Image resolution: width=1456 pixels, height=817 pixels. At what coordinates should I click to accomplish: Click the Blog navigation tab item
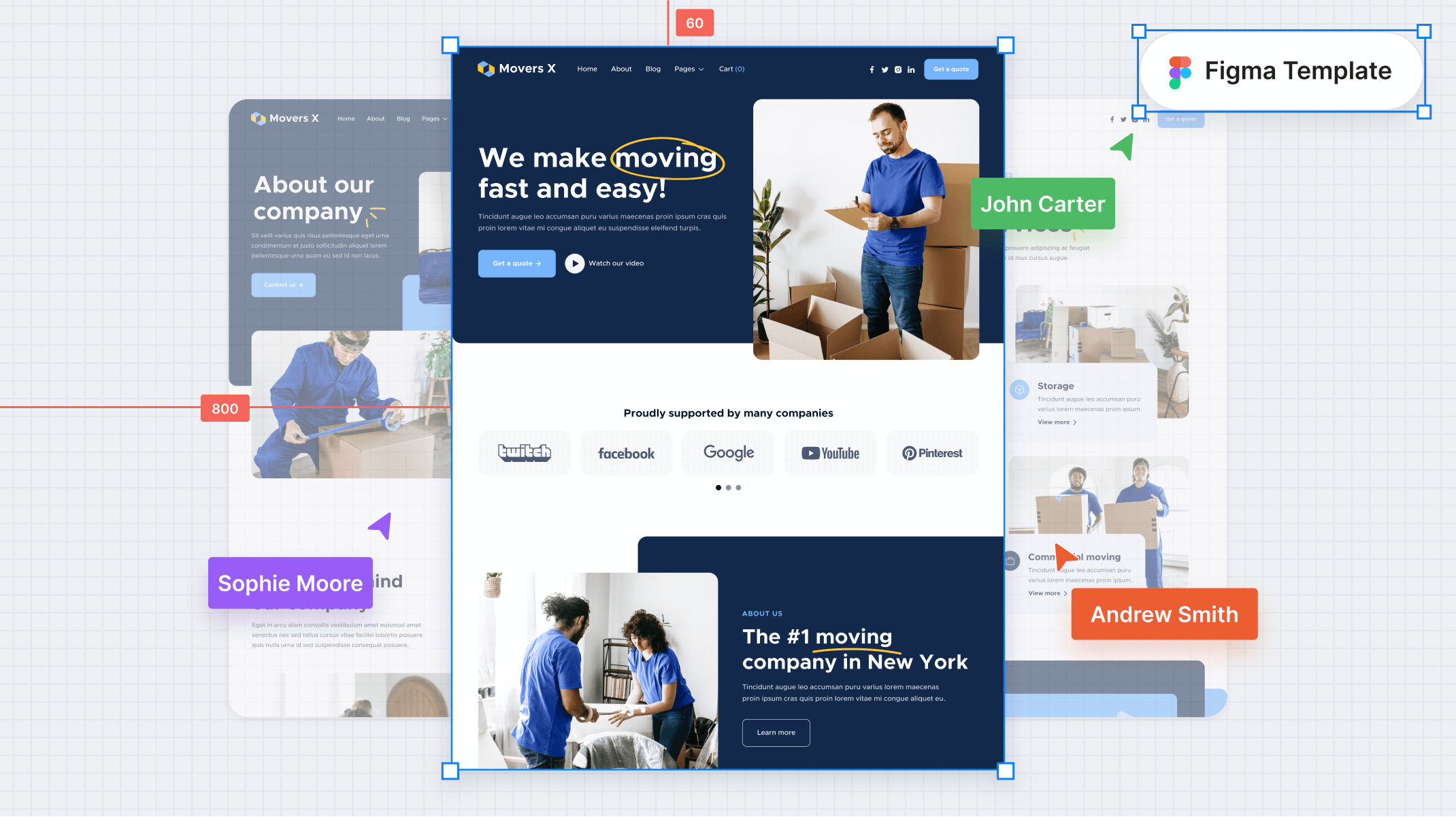(653, 69)
